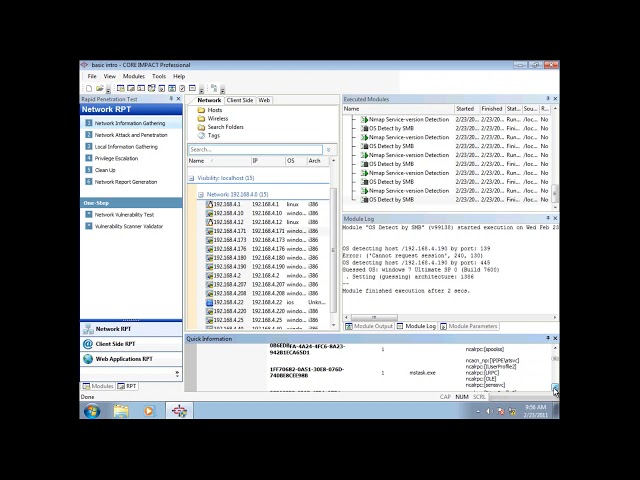Image resolution: width=640 pixels, height=480 pixels.
Task: Toggle auto-hide pin on Rapid Penetration Test panel
Action: click(171, 99)
